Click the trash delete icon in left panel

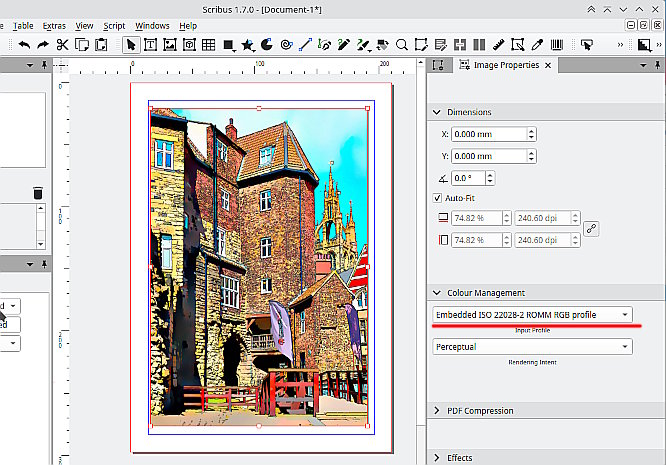click(x=38, y=193)
